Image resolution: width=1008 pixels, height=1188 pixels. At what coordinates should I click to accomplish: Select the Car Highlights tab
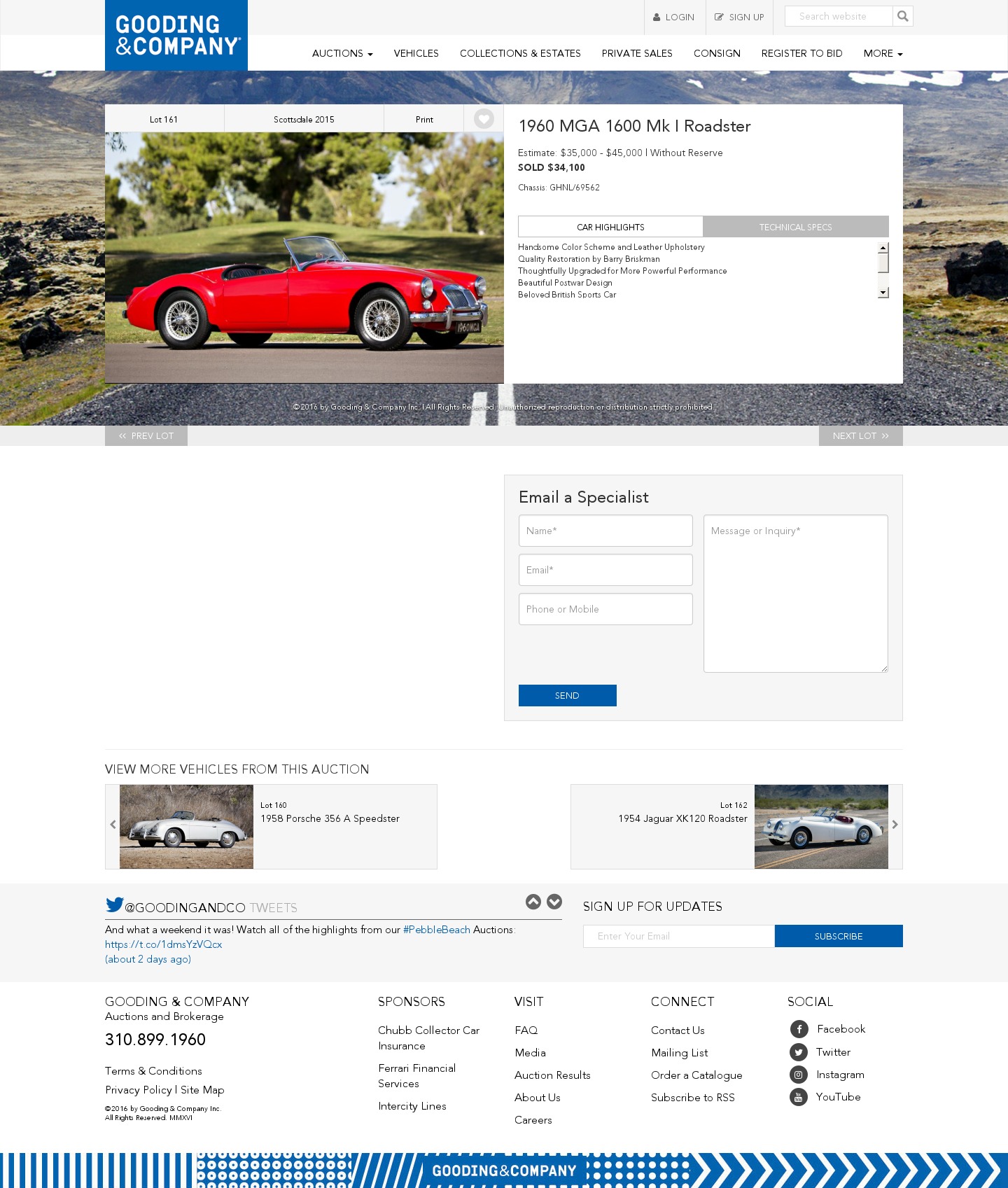click(x=610, y=227)
